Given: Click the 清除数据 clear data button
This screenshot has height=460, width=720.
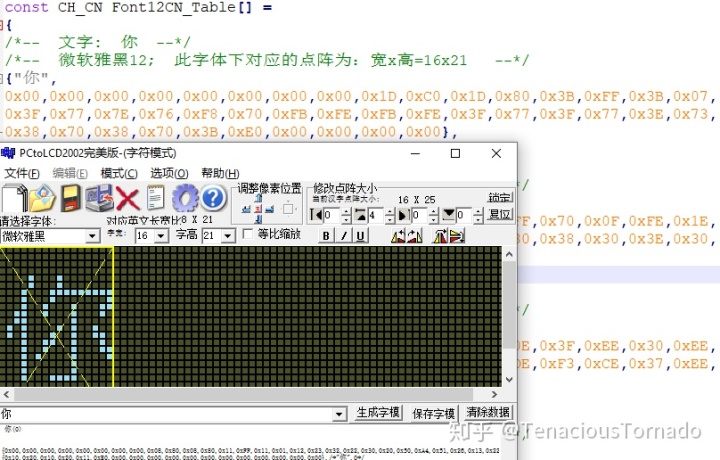Looking at the screenshot, I should [488, 412].
